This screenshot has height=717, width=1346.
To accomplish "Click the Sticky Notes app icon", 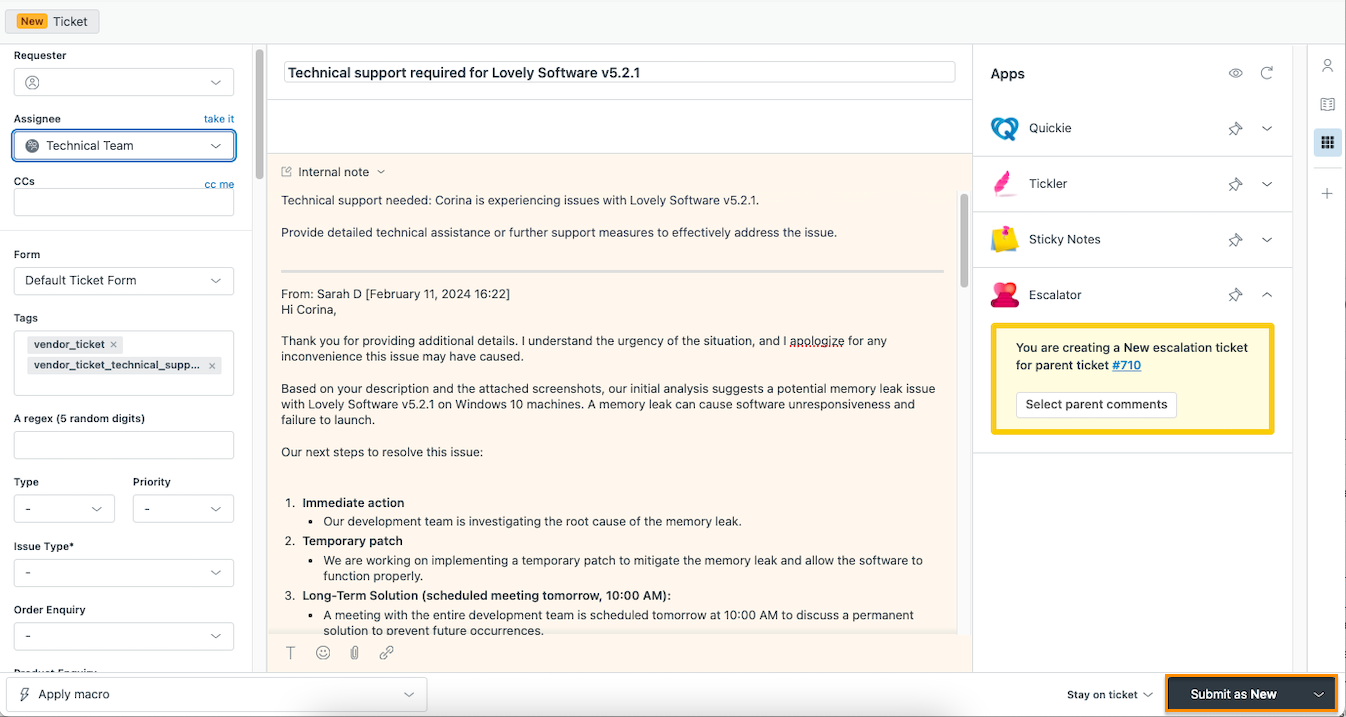I will pos(1004,239).
